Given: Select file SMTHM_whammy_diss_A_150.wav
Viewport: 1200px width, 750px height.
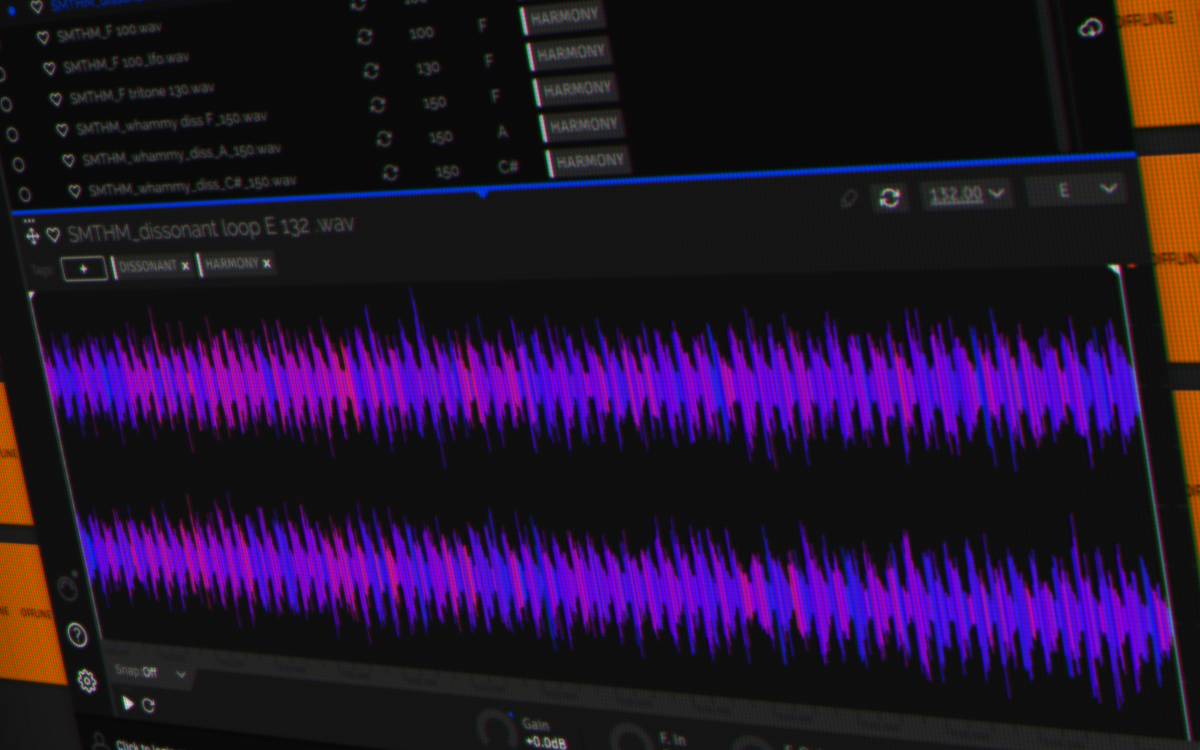Looking at the screenshot, I should (x=181, y=154).
